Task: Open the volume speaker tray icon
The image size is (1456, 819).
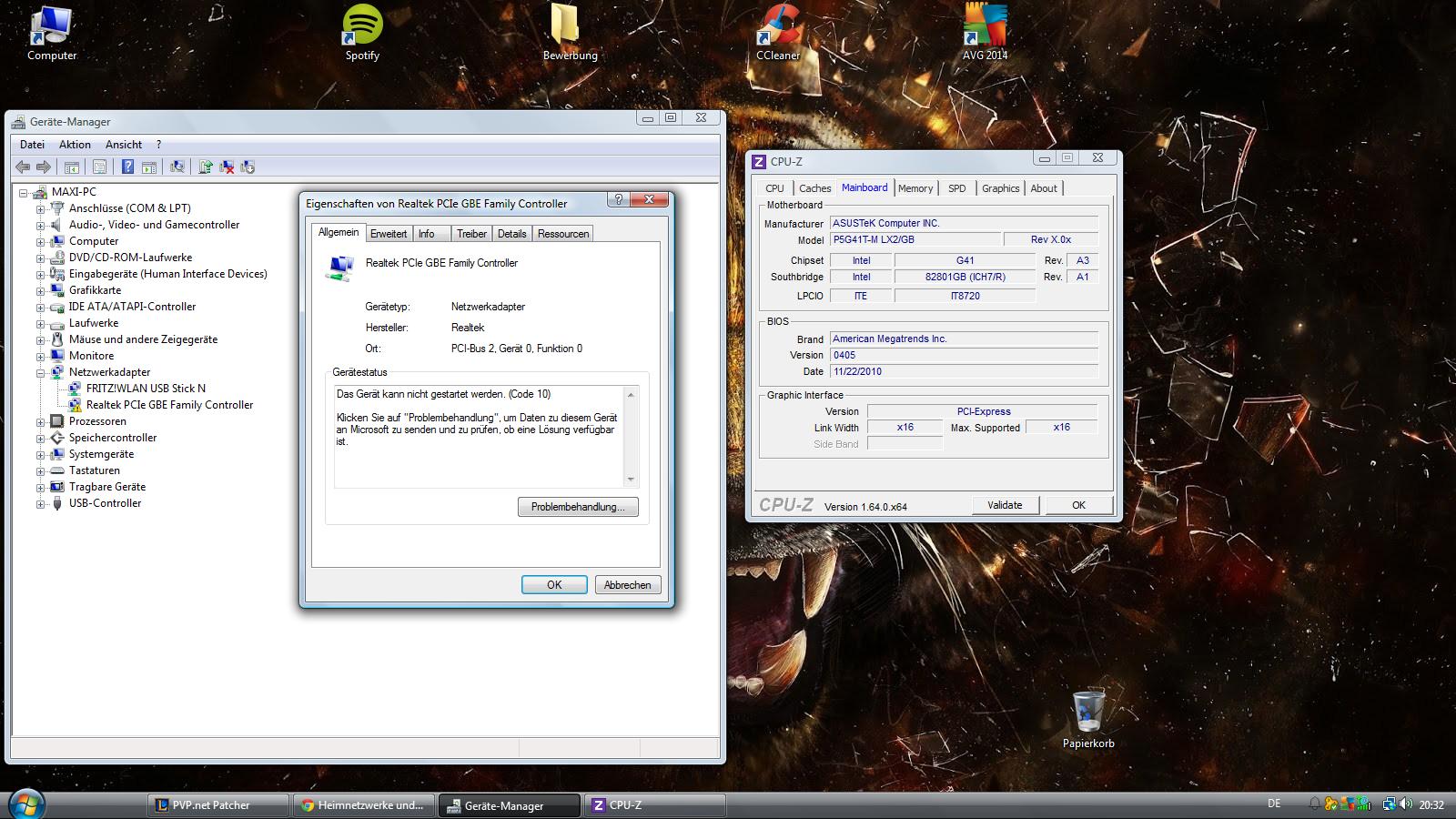Action: [1406, 804]
